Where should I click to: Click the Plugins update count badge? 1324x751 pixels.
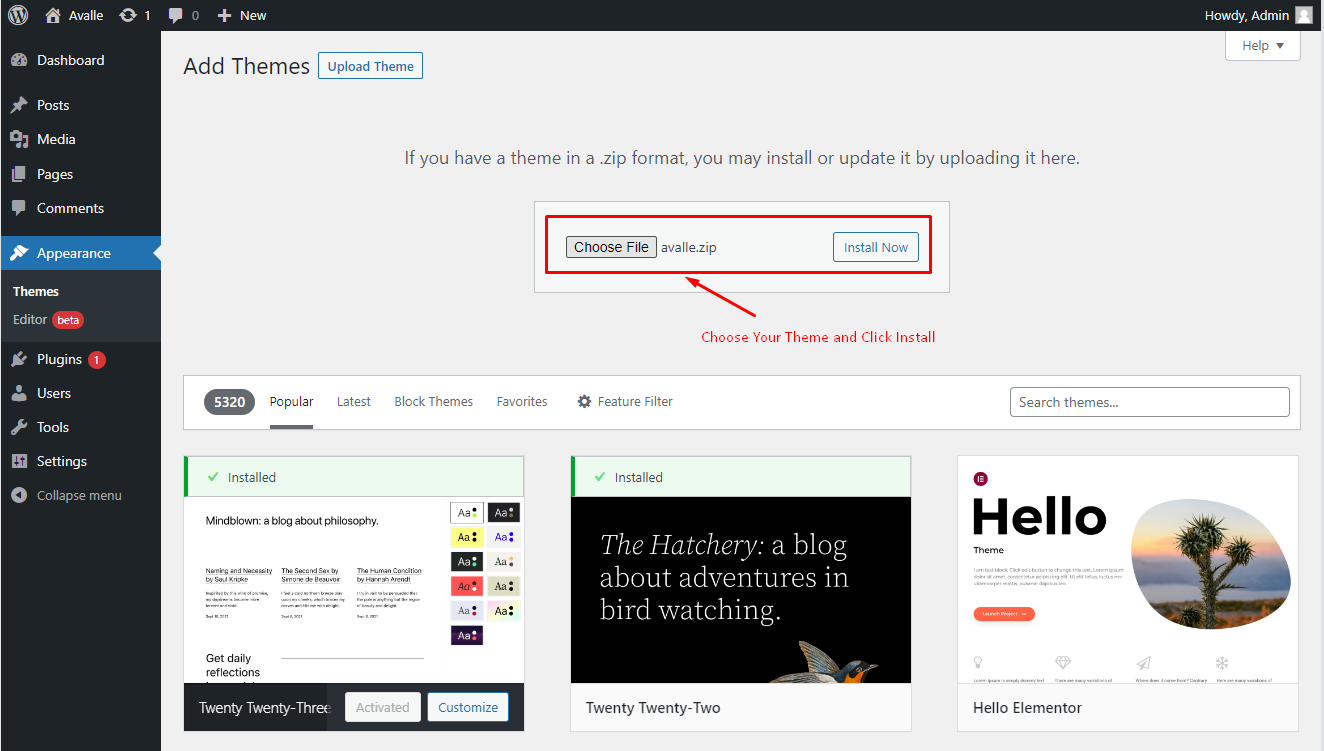tap(97, 359)
